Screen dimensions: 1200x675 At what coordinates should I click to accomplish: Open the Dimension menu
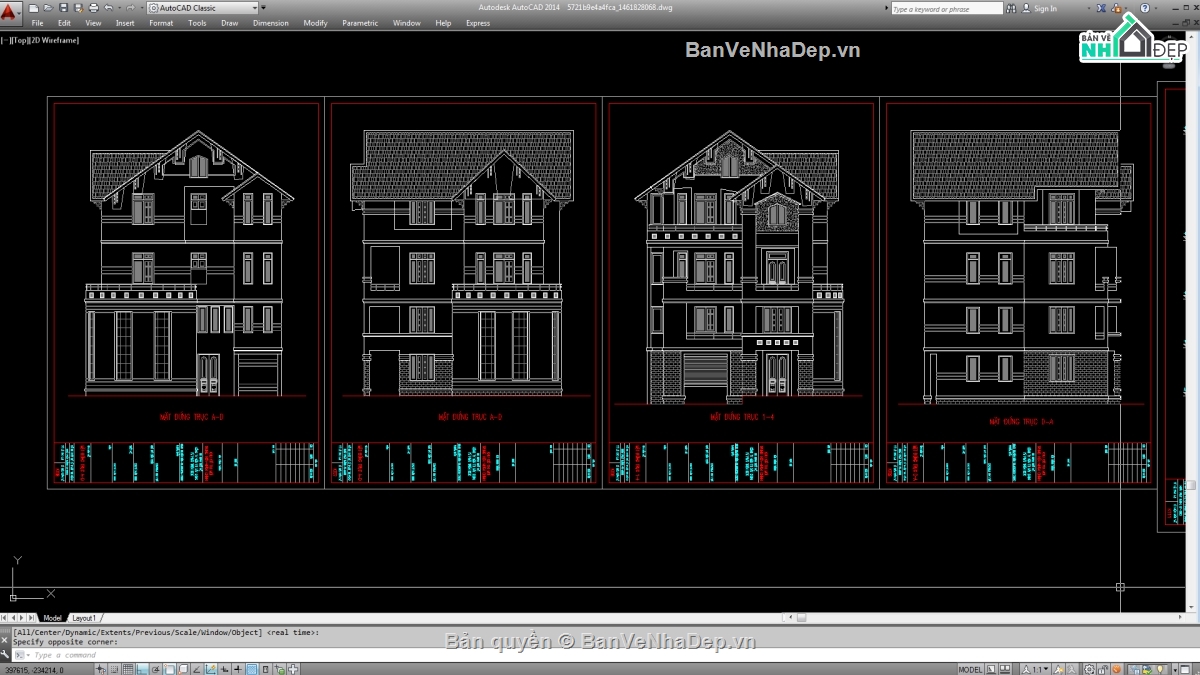point(270,23)
